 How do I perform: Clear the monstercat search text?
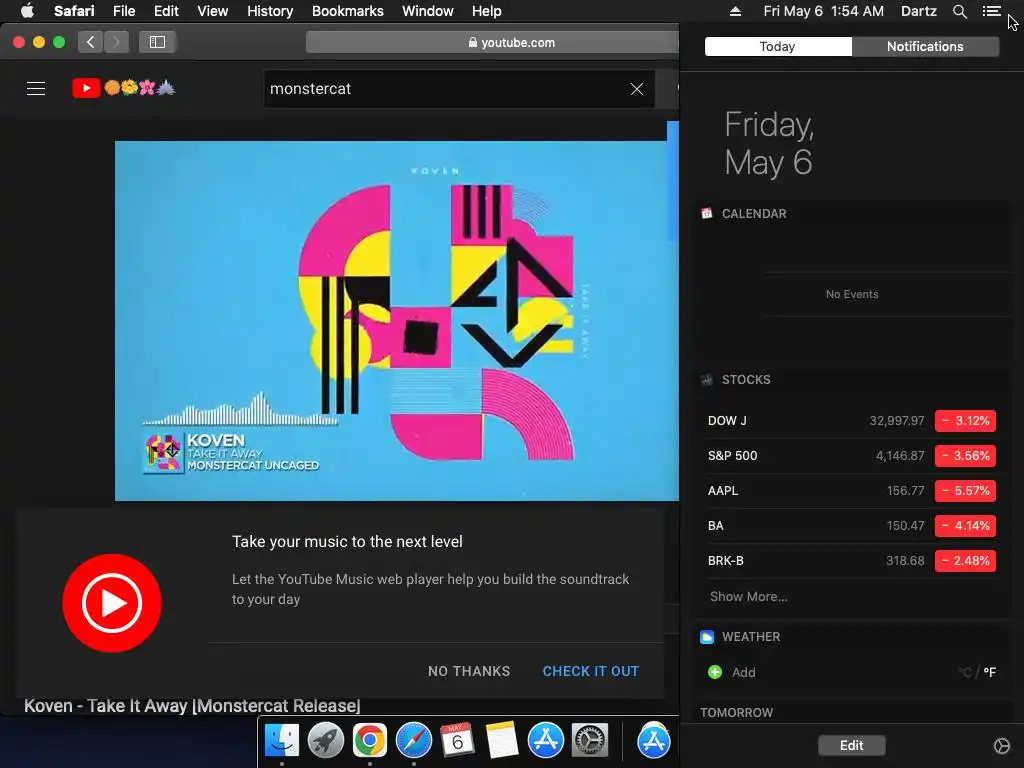pos(637,89)
